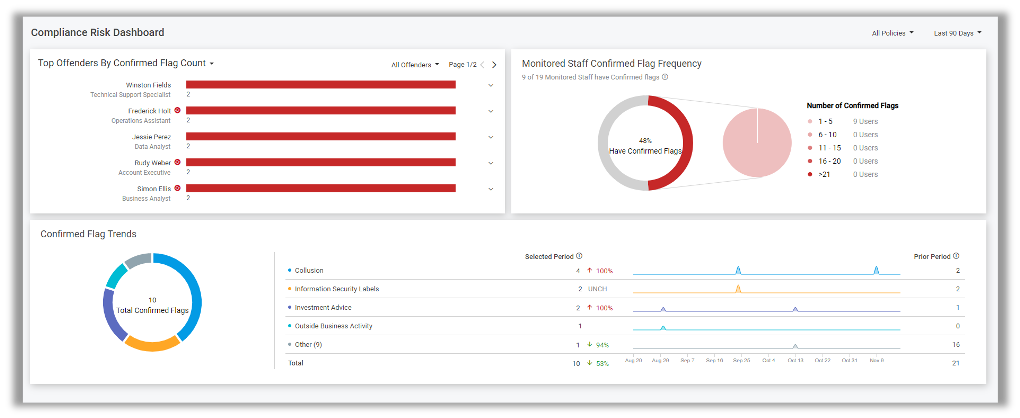Click the Total row label
This screenshot has width=1020, height=418.
(296, 363)
